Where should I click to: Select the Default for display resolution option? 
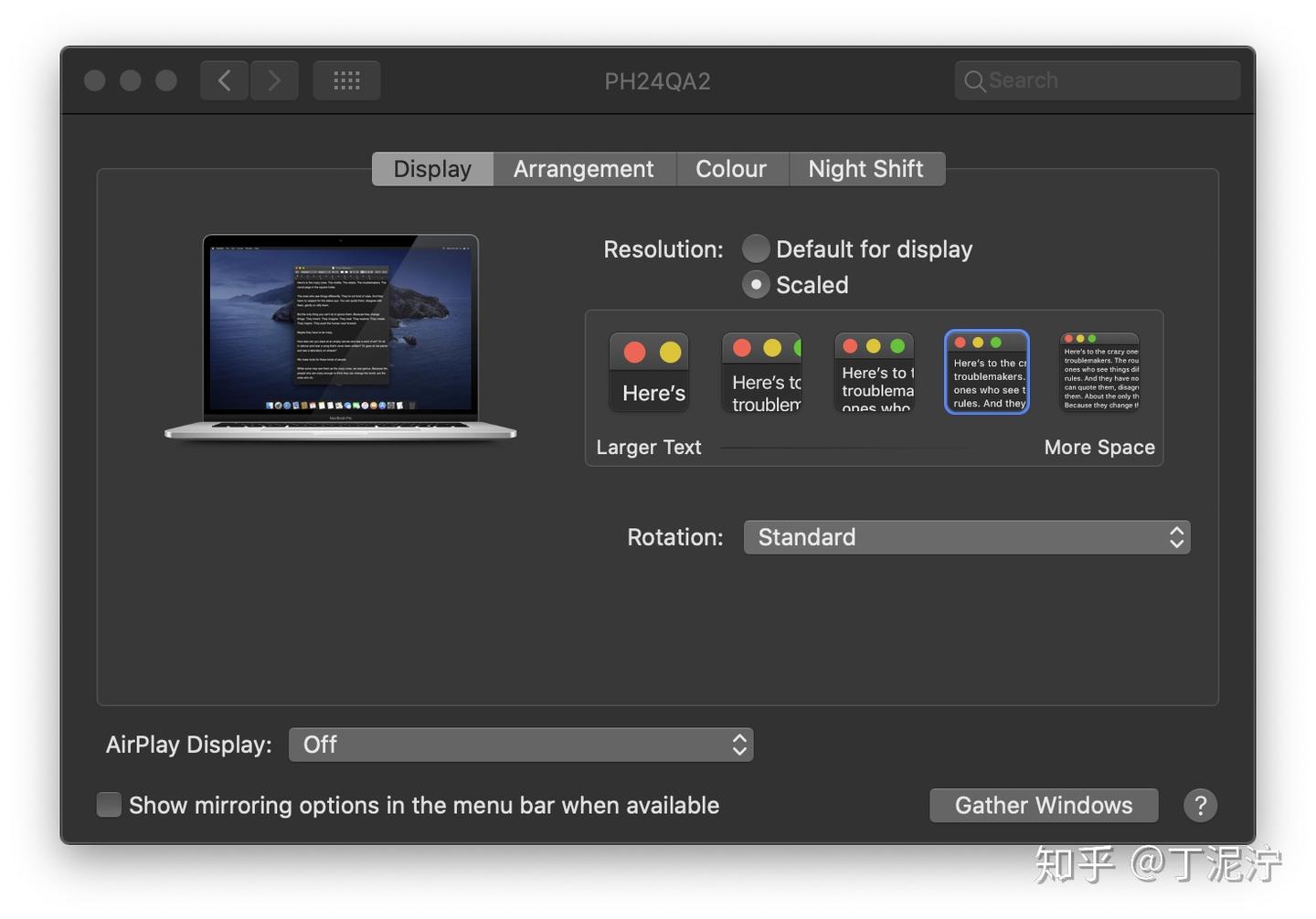(x=756, y=248)
